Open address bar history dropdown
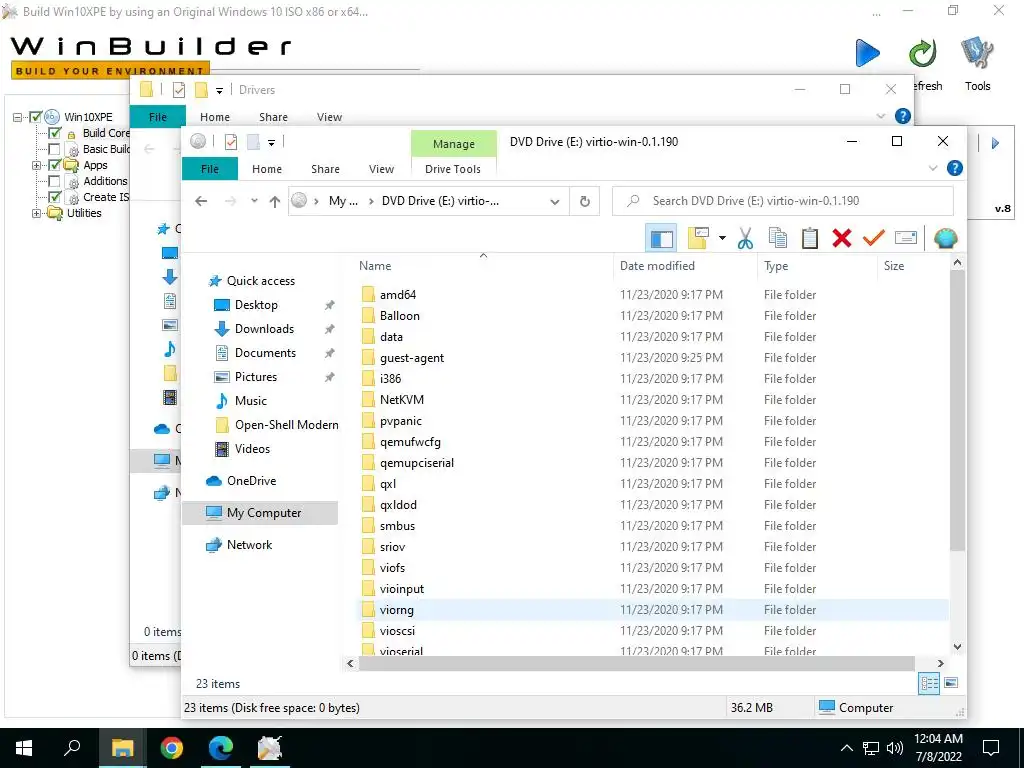The height and width of the screenshot is (768, 1024). point(555,201)
